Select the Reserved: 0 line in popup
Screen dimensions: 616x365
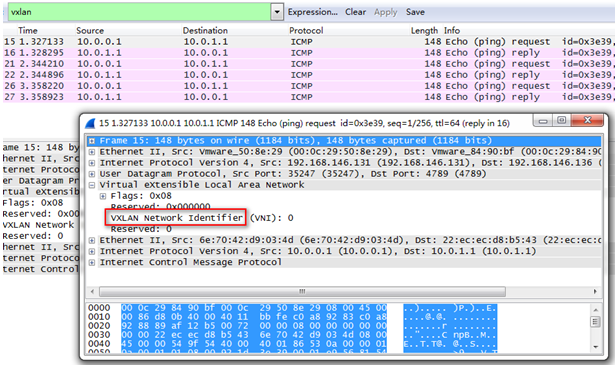tap(141, 229)
